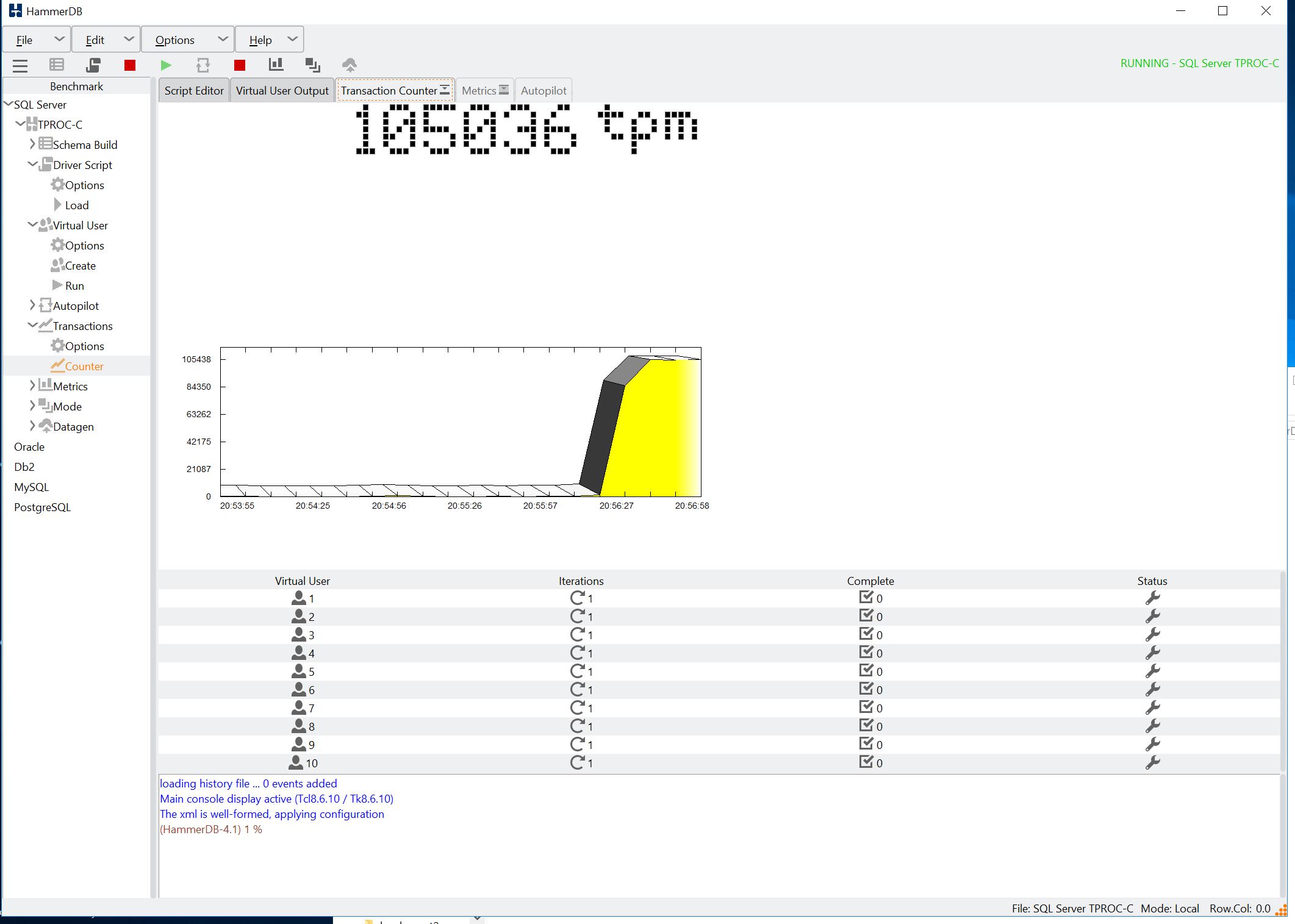This screenshot has height=924, width=1295.
Task: Expand the Schema Build tree node
Action: pyautogui.click(x=32, y=144)
